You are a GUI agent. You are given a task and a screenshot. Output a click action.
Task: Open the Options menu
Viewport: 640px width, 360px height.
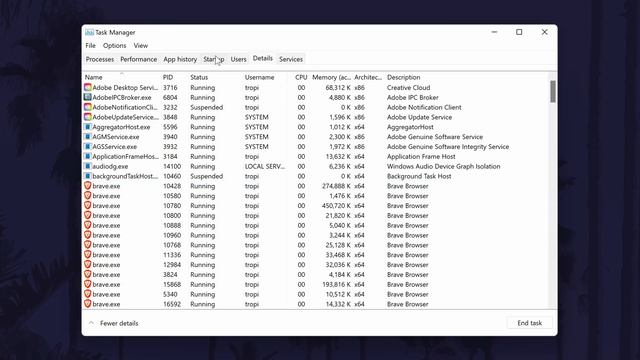click(x=114, y=45)
